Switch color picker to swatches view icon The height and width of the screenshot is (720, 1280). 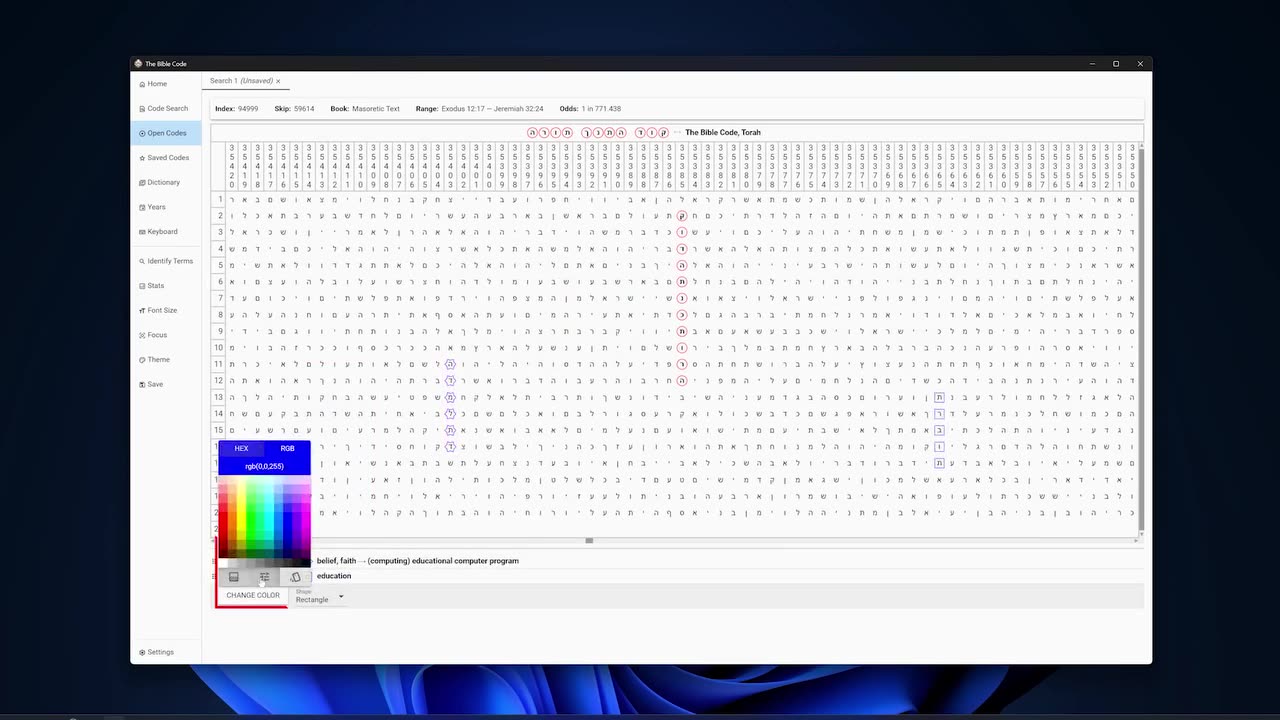[x=295, y=577]
